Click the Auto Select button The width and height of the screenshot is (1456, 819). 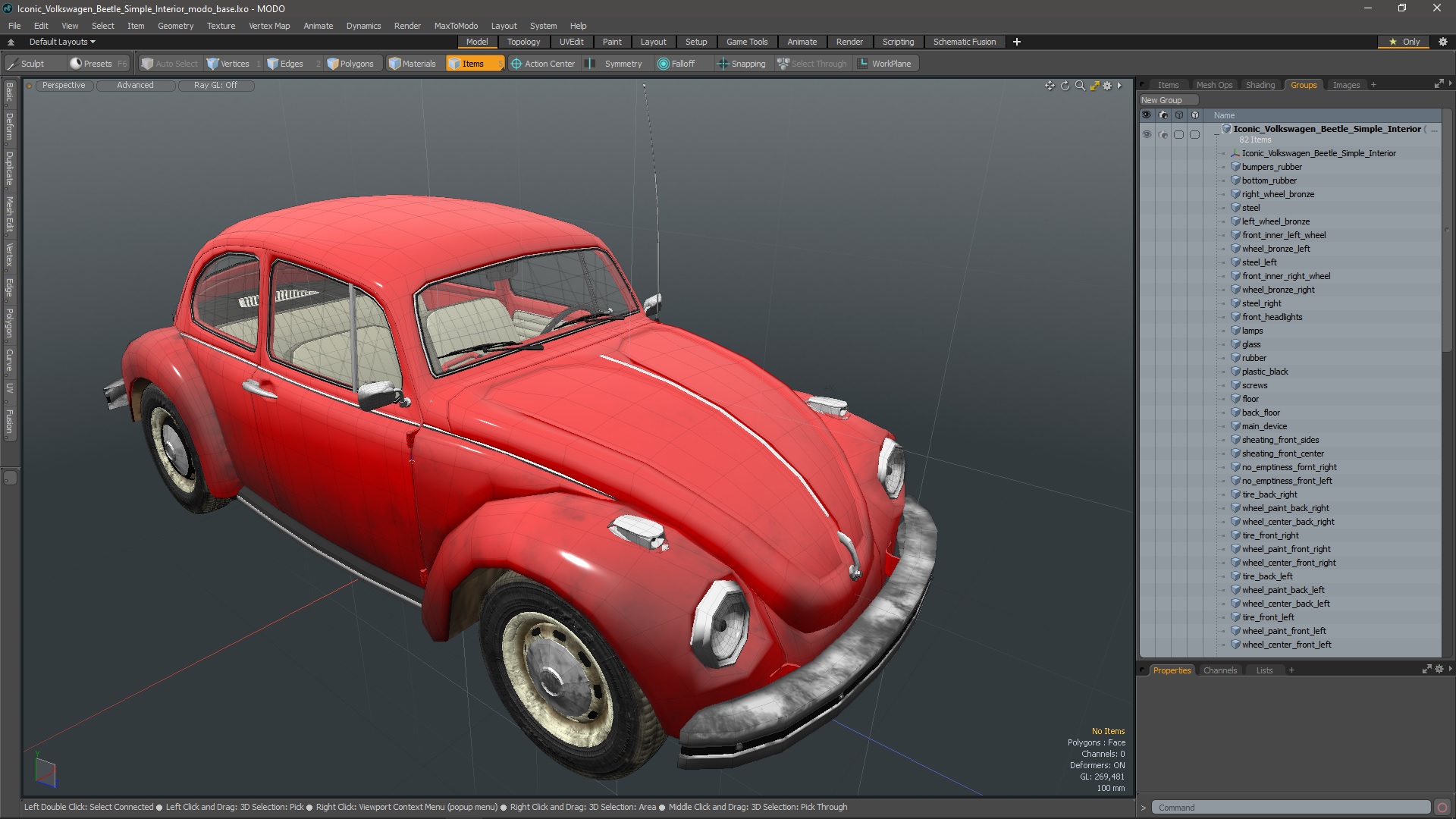[x=170, y=64]
